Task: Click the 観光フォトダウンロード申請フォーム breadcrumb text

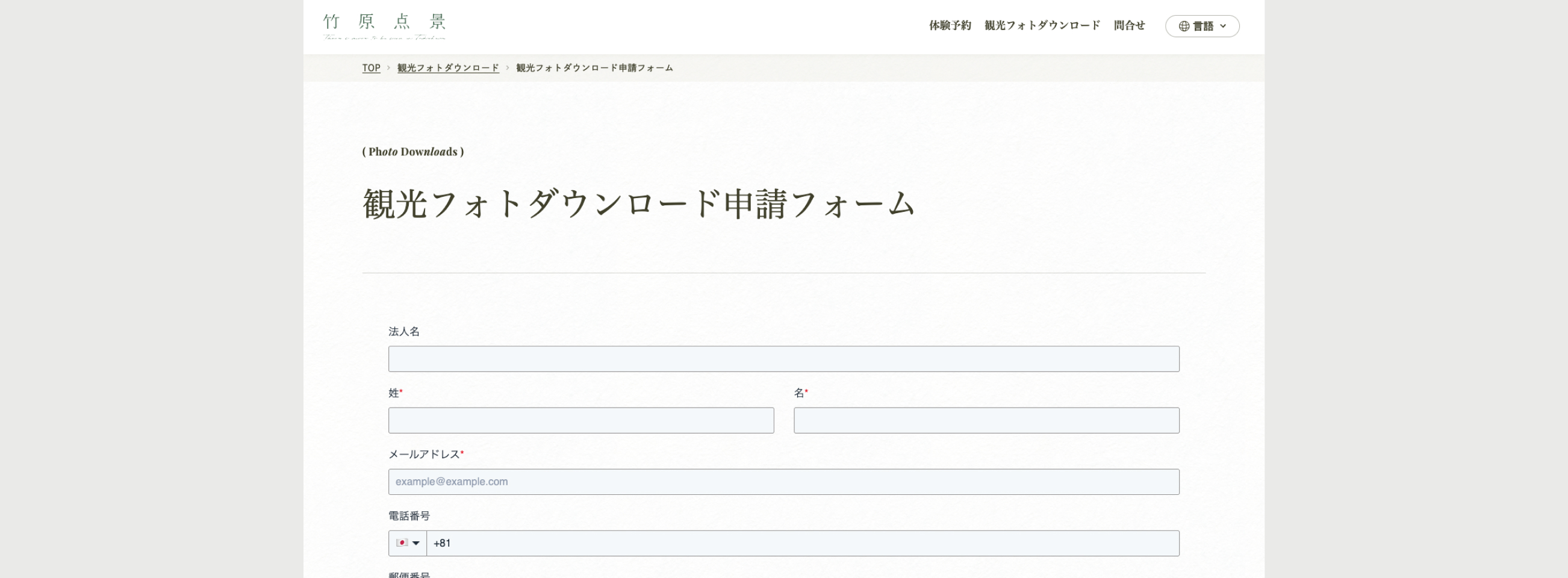Action: click(594, 68)
